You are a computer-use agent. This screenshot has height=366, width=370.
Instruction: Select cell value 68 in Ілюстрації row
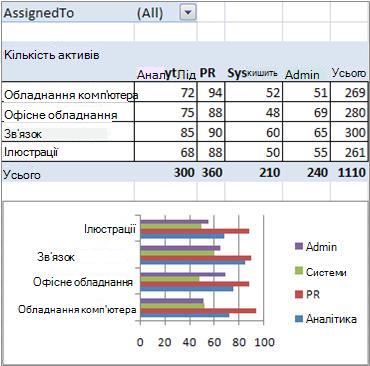click(x=188, y=152)
